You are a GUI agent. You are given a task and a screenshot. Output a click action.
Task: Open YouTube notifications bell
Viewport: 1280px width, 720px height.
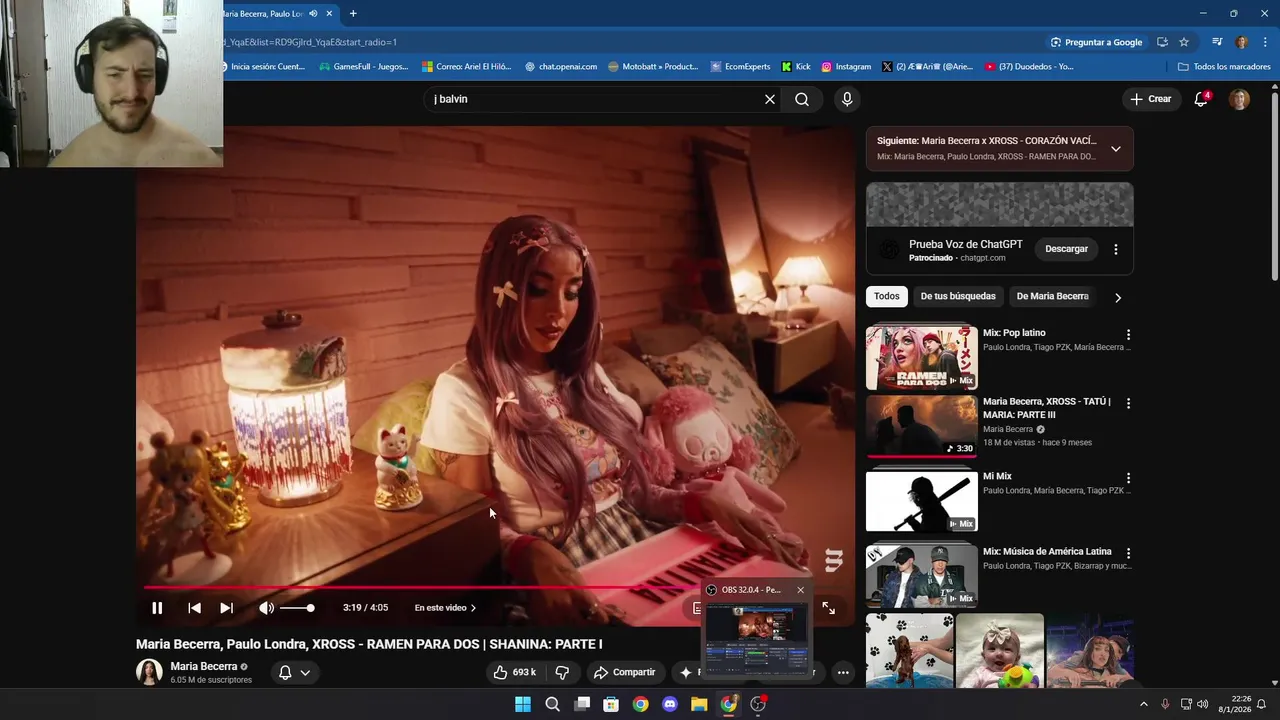click(x=1201, y=99)
